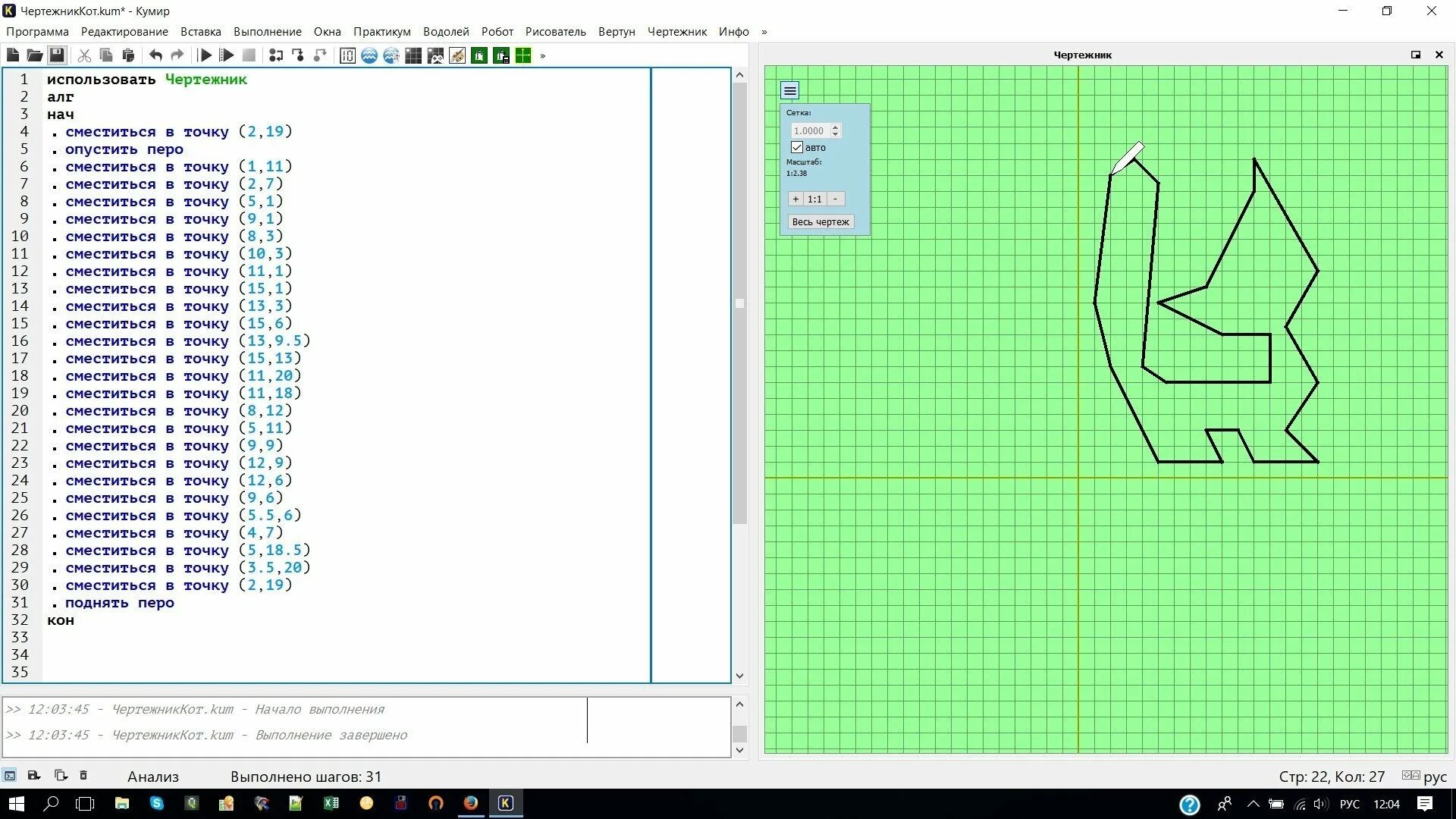Click the Save file floppy icon
1456x819 pixels.
pyautogui.click(x=57, y=55)
